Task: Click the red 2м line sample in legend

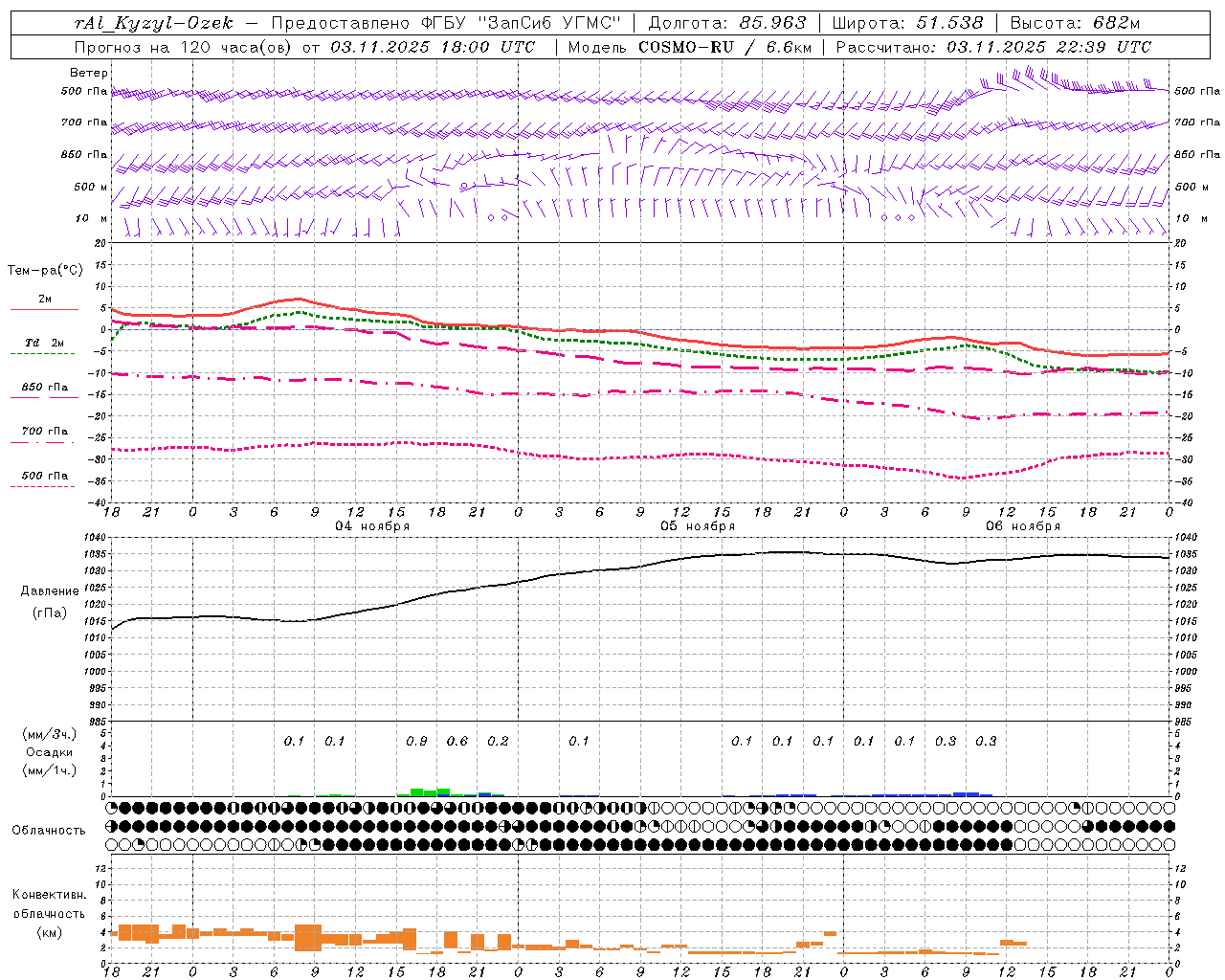Action: [x=44, y=310]
